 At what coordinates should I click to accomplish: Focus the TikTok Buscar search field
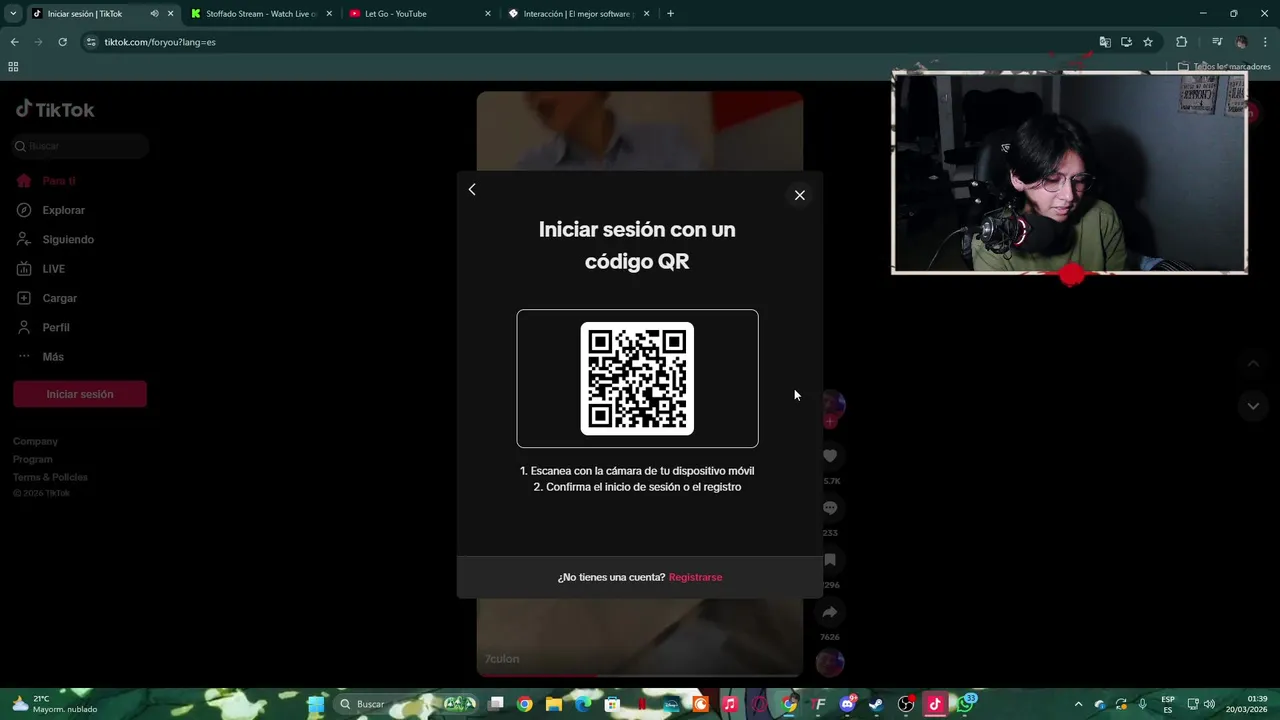coord(80,146)
